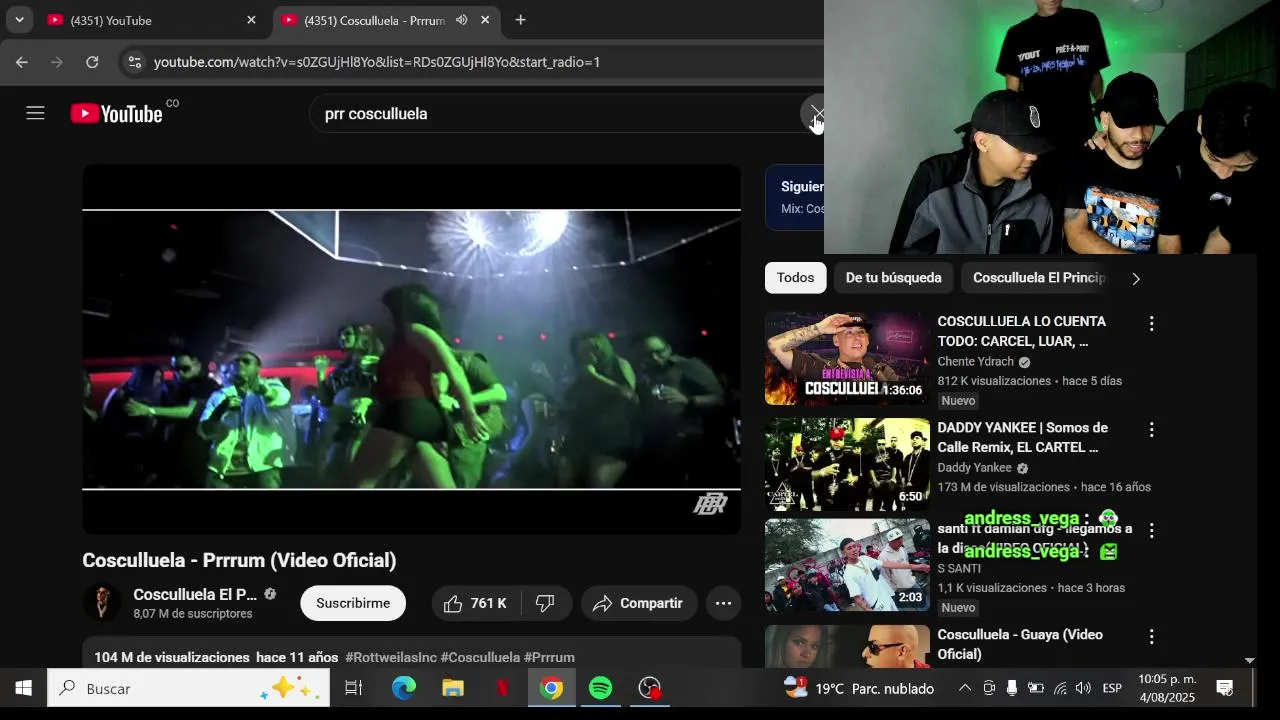Viewport: 1280px width, 720px height.
Task: Open Chrome from the taskbar
Action: [x=552, y=688]
